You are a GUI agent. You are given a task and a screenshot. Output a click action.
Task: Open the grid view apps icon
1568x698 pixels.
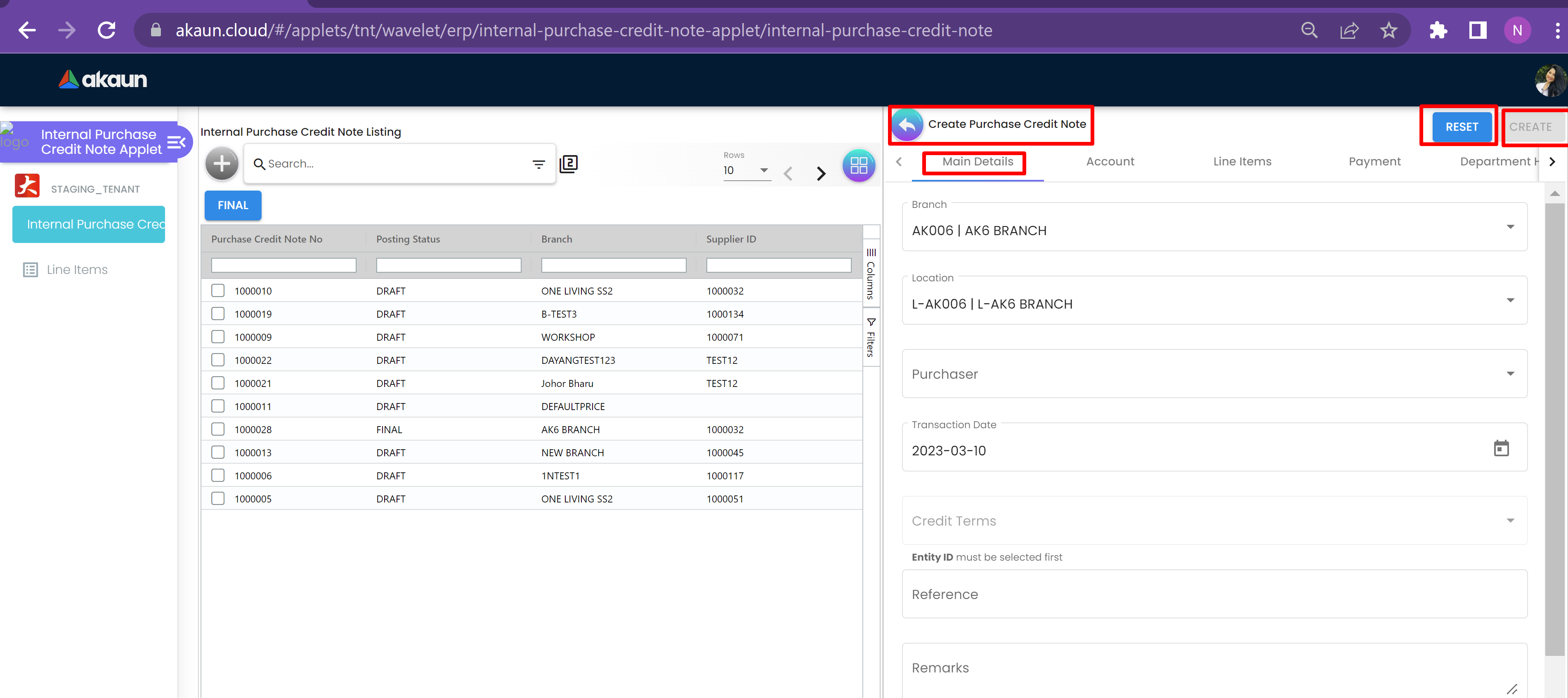[858, 165]
